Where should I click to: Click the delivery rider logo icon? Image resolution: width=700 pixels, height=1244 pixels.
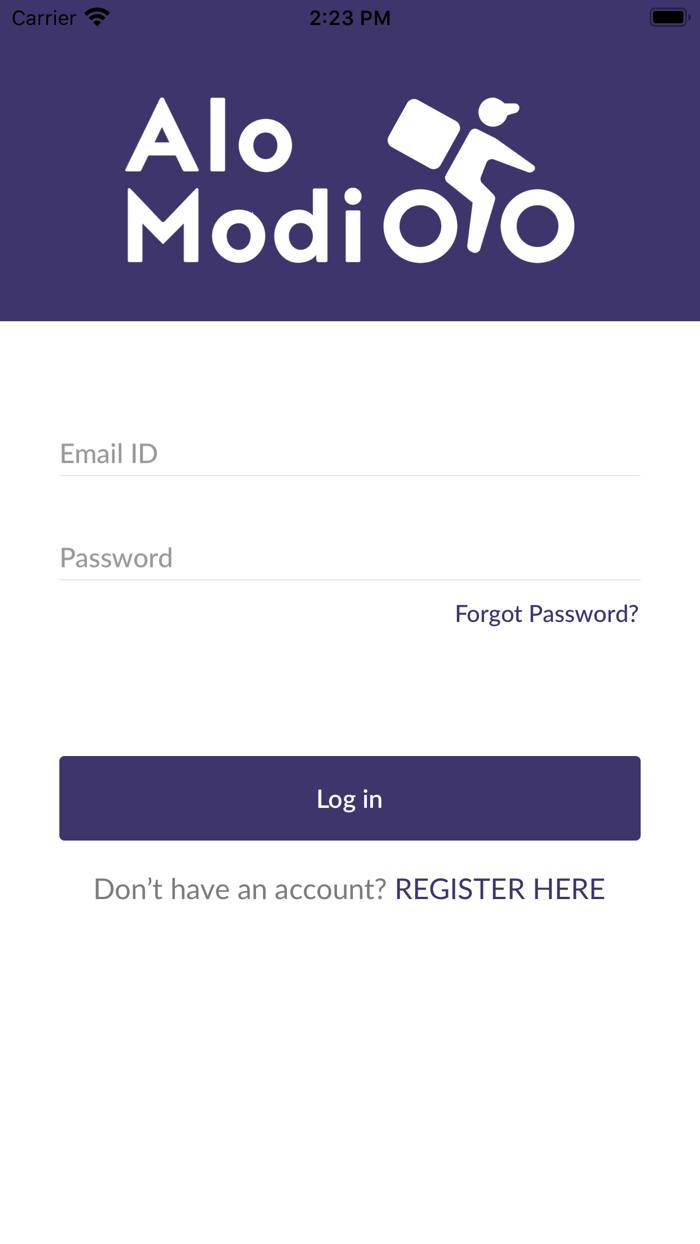479,180
